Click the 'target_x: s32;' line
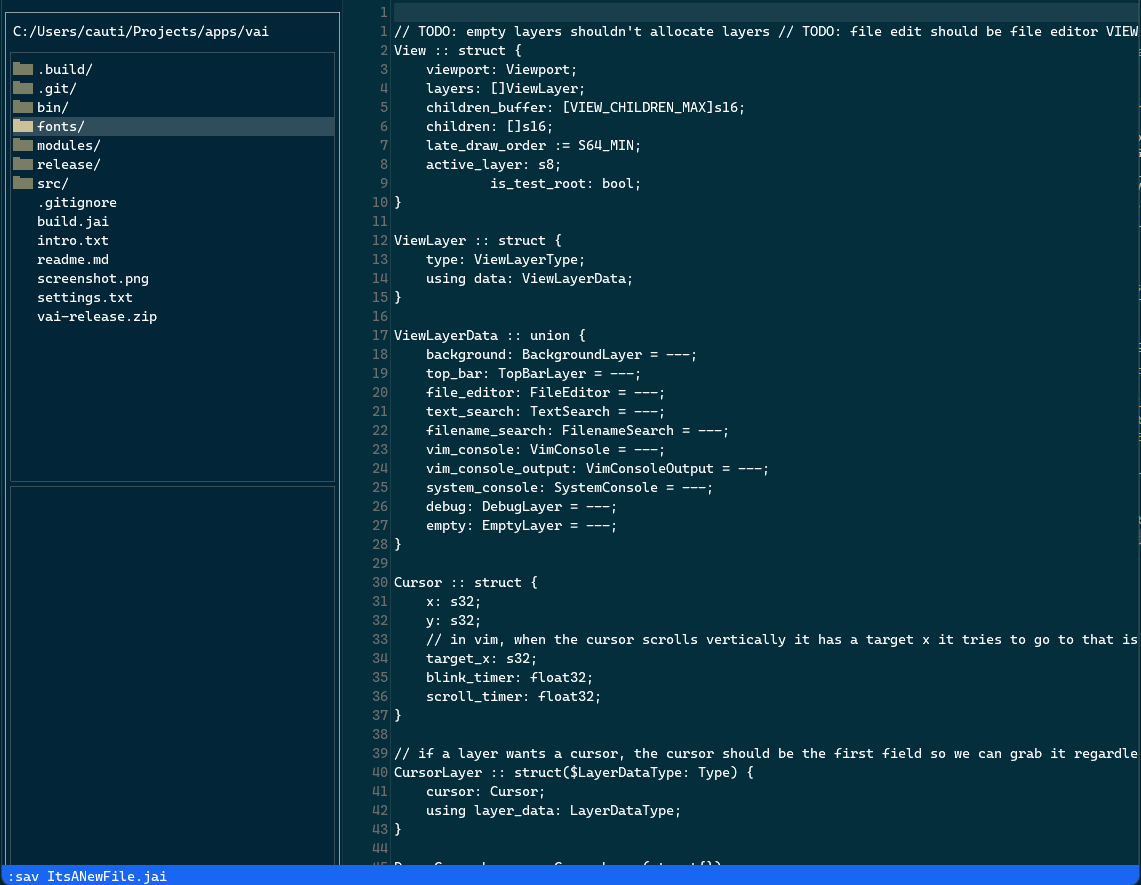The image size is (1141, 885). click(481, 658)
